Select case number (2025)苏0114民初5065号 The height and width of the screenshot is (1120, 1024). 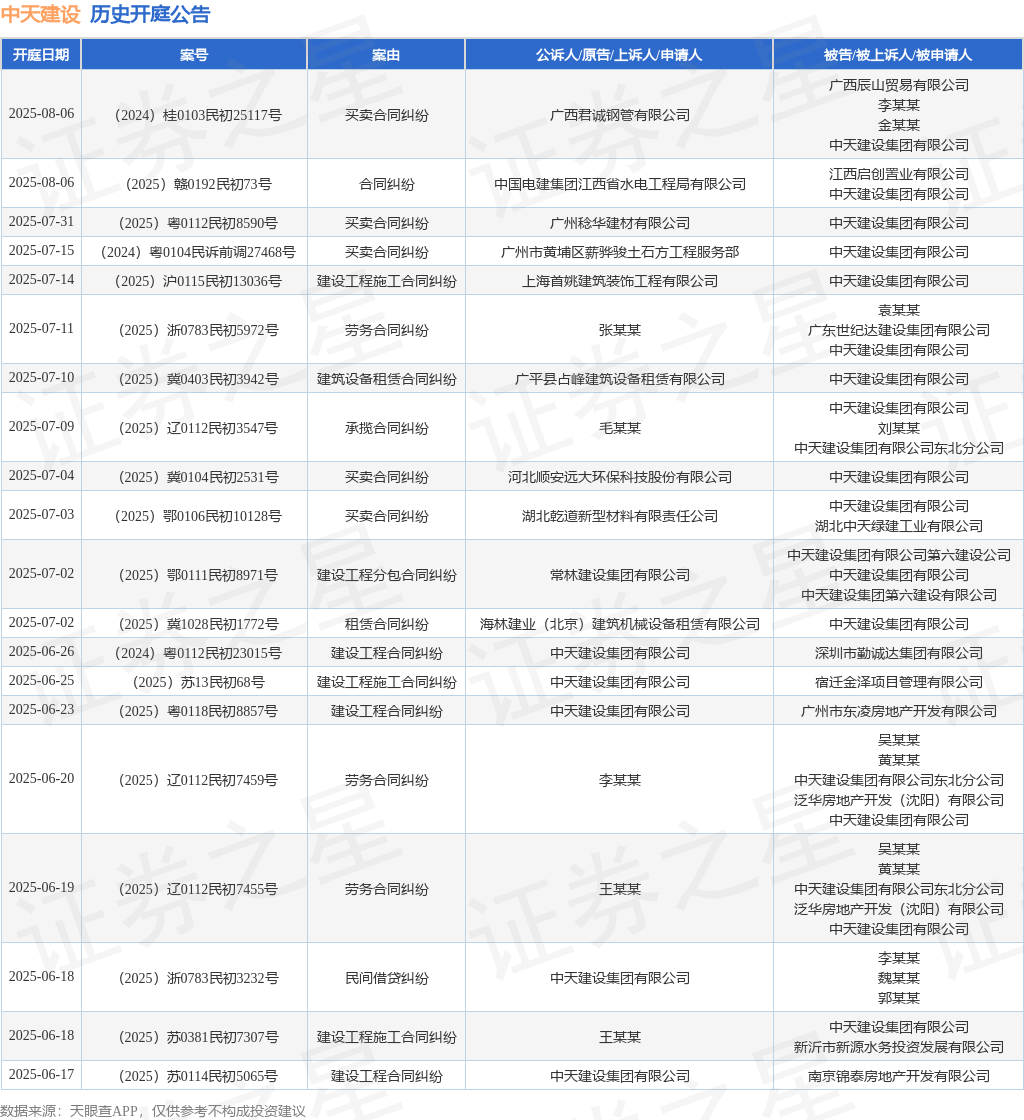198,1076
